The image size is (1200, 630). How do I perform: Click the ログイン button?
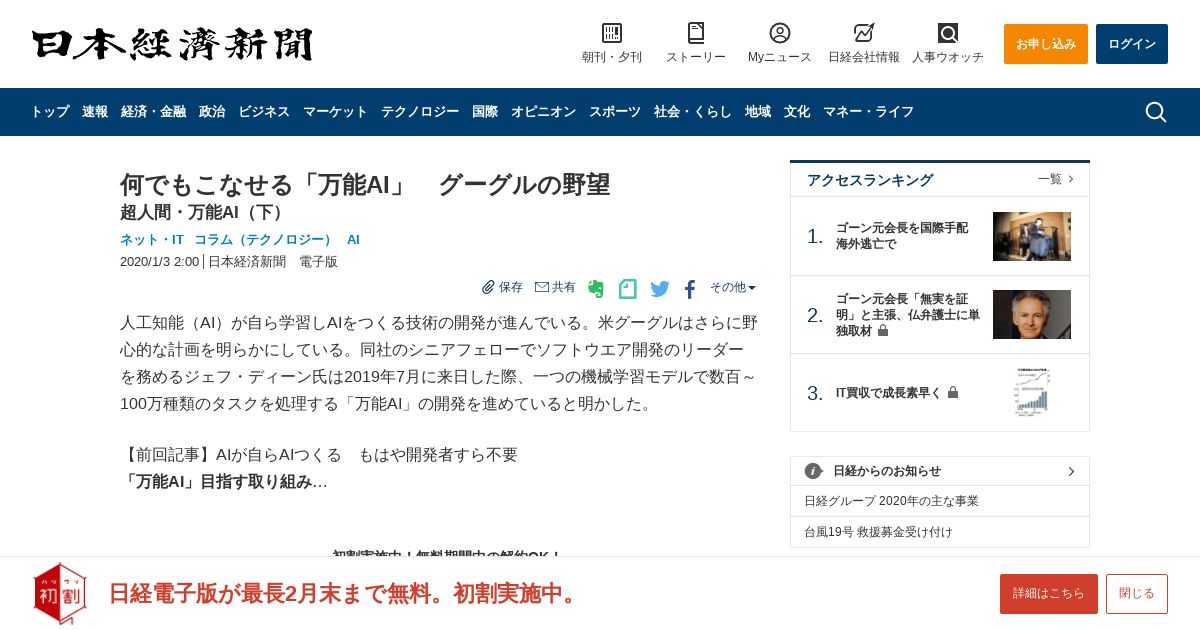point(1132,44)
